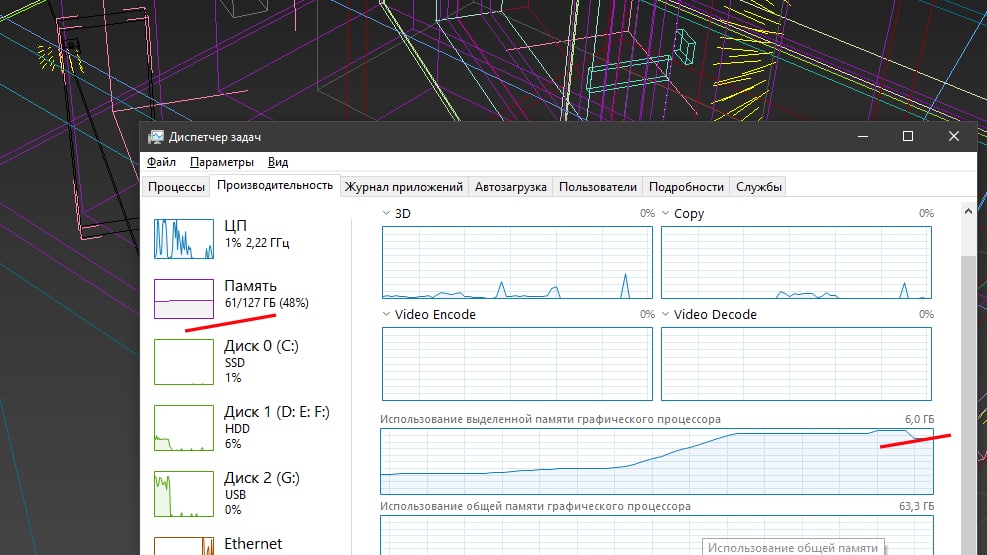Click the HDD label under Диск 1
Viewport: 987px width, 555px height.
(237, 429)
